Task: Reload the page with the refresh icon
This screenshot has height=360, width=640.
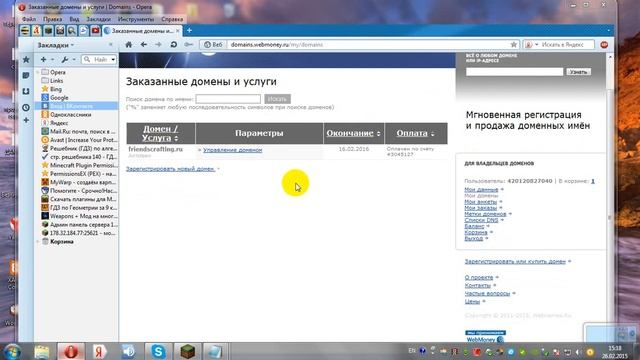Action: [x=173, y=44]
